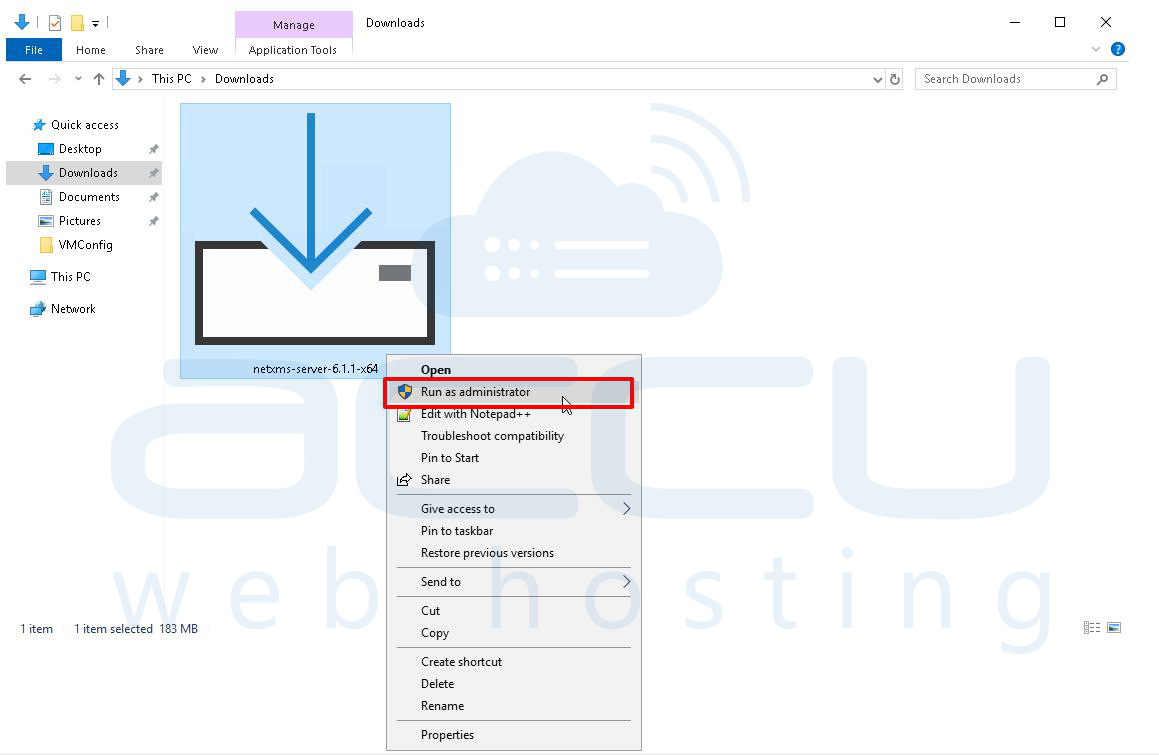Expand the Give access to submenu

[514, 509]
